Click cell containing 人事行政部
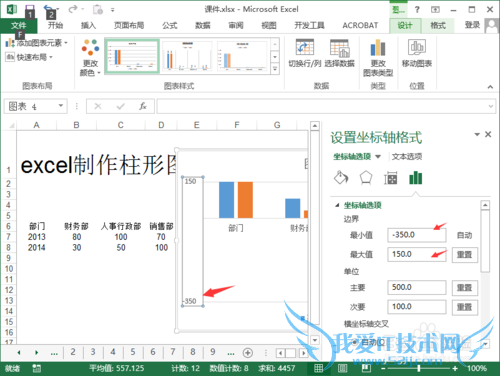This screenshot has height=376, width=500. click(121, 226)
